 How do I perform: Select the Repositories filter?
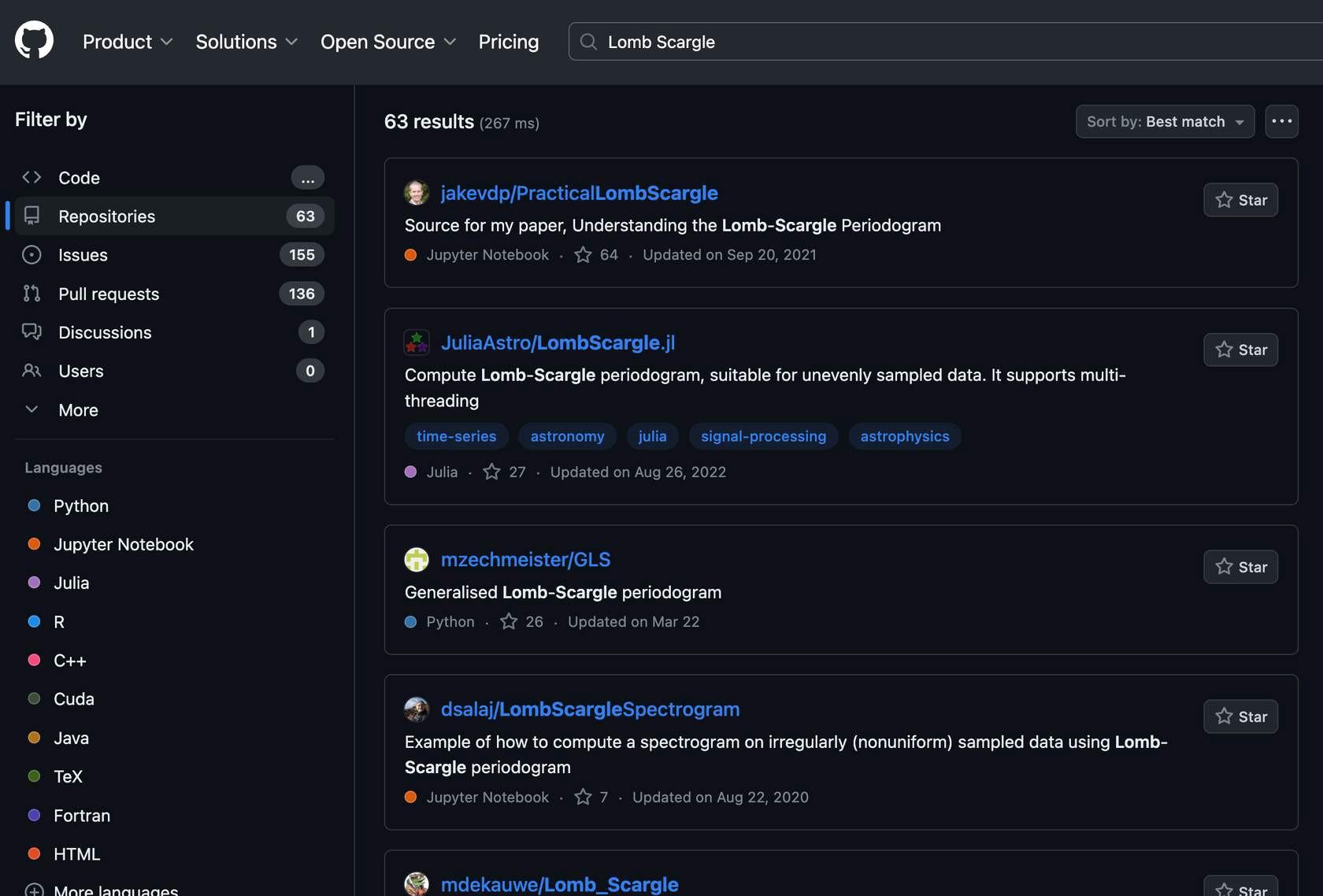[x=174, y=217]
